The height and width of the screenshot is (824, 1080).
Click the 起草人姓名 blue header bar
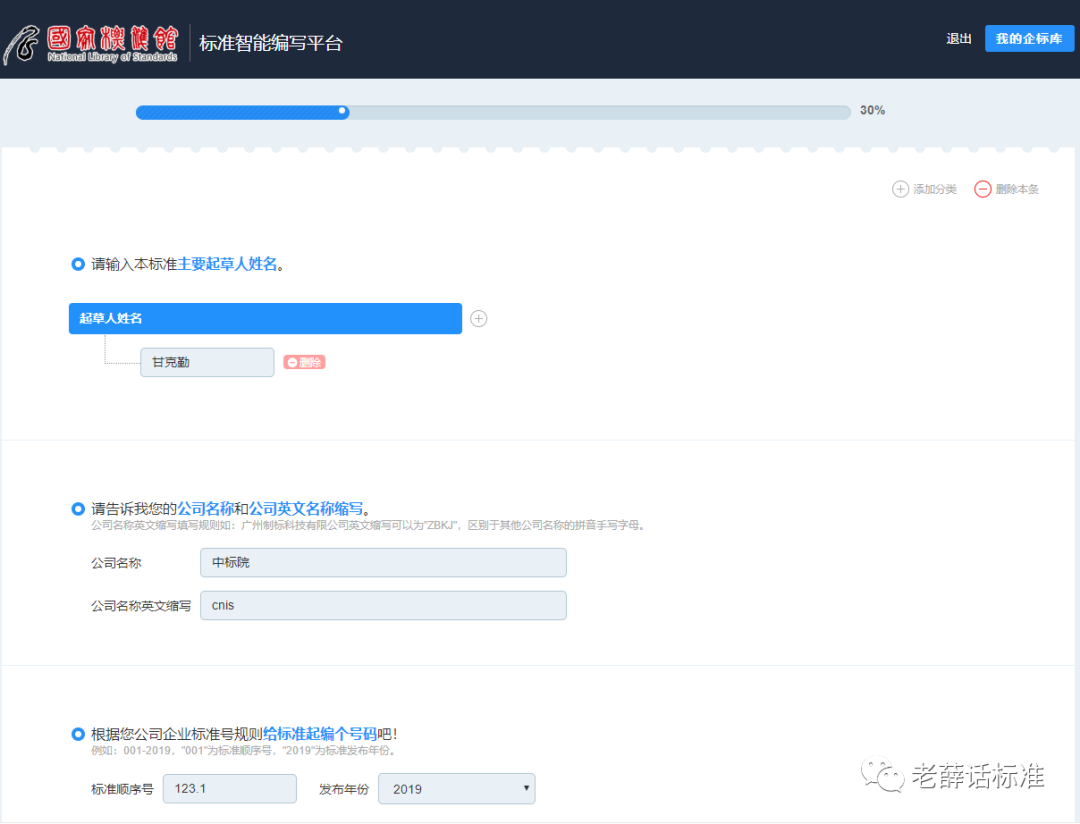pos(265,318)
